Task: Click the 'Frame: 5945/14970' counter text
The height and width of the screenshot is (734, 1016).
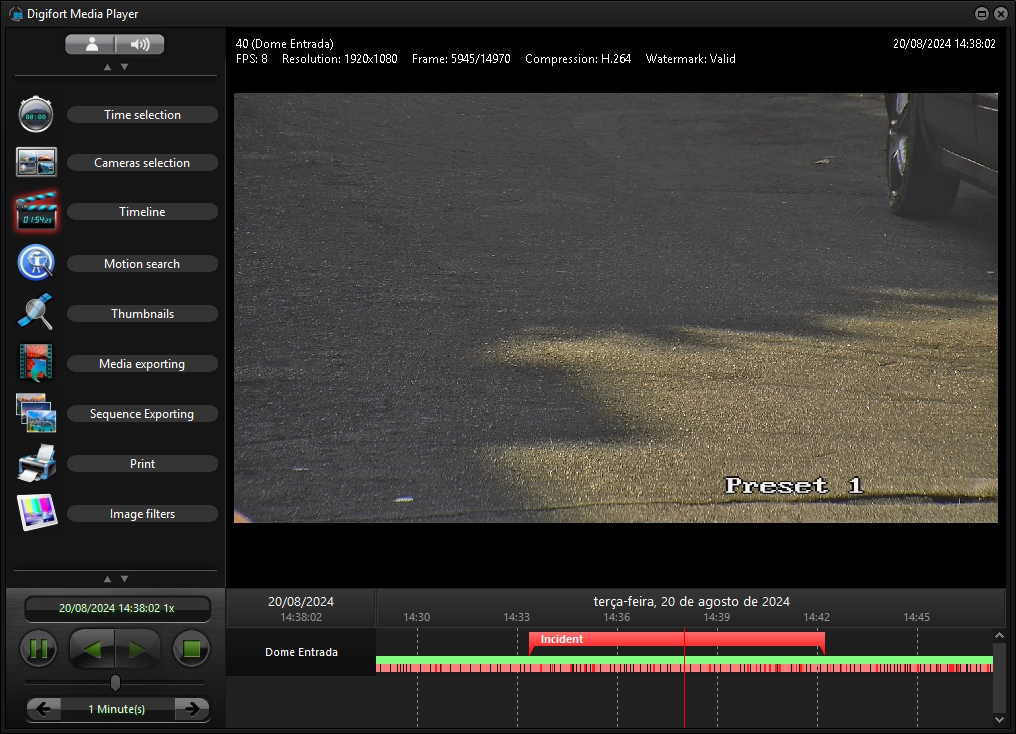Action: tap(461, 59)
